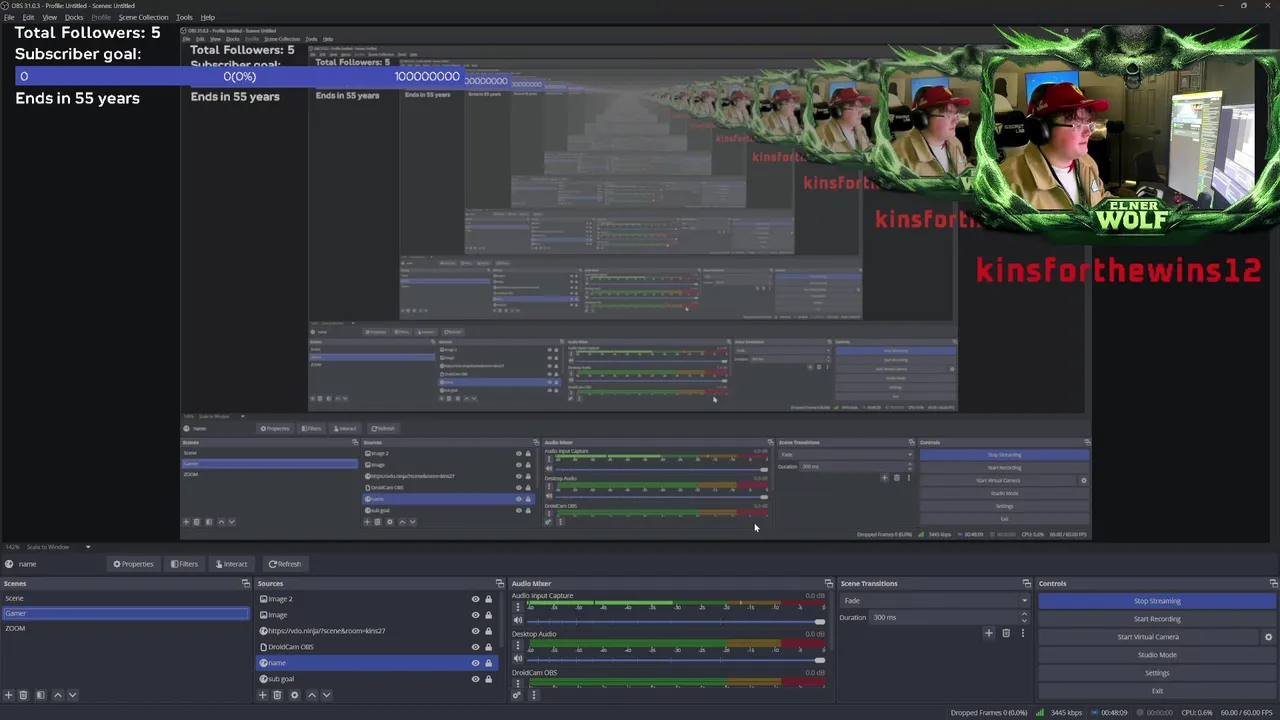Open Audio Input Capture options menu dots
1280x720 pixels.
point(518,607)
